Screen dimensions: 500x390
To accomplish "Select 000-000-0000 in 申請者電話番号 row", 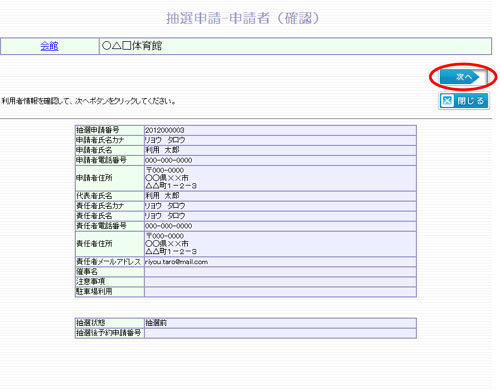I will (168, 160).
